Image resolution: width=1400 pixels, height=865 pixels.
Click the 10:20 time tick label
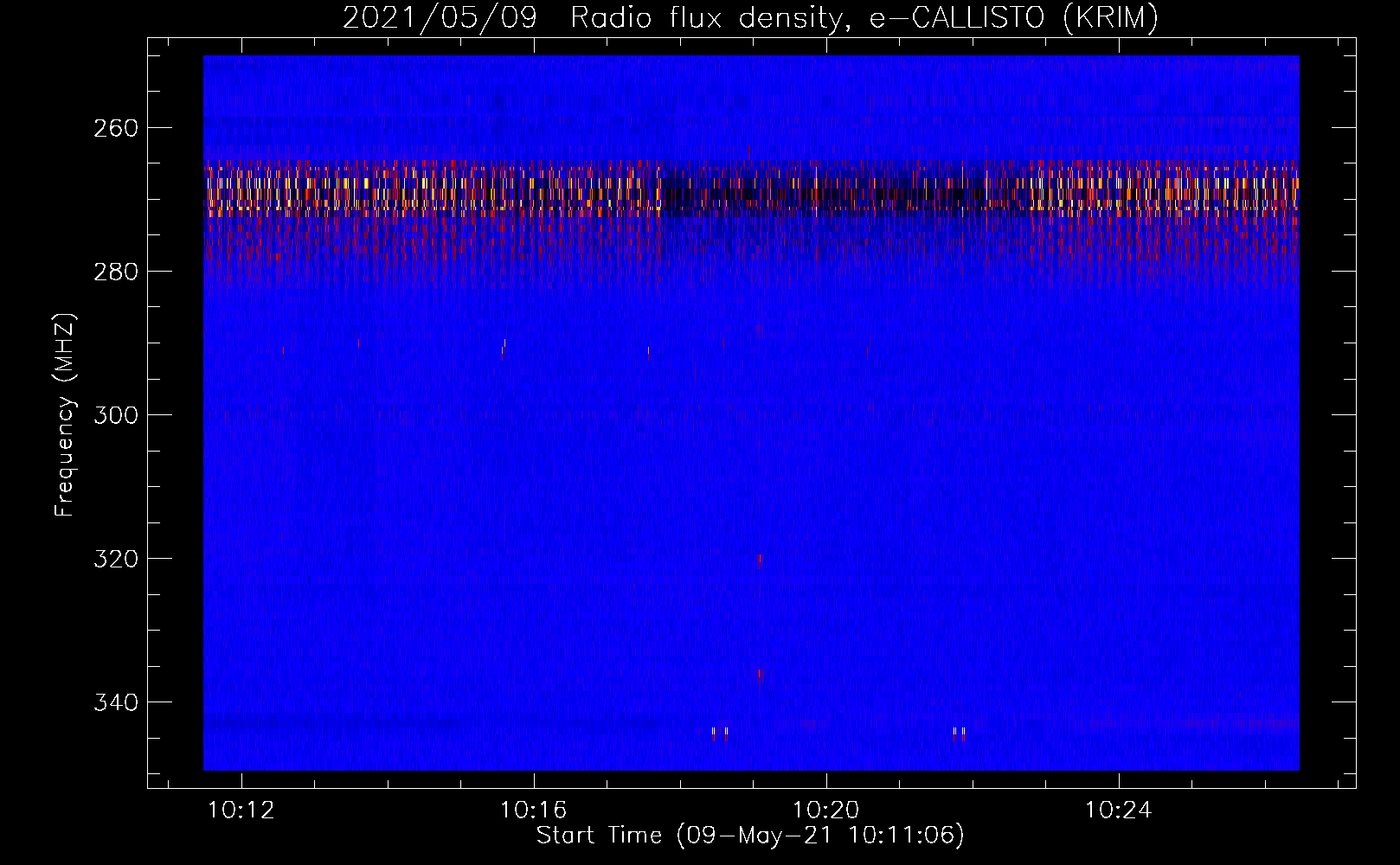point(826,811)
